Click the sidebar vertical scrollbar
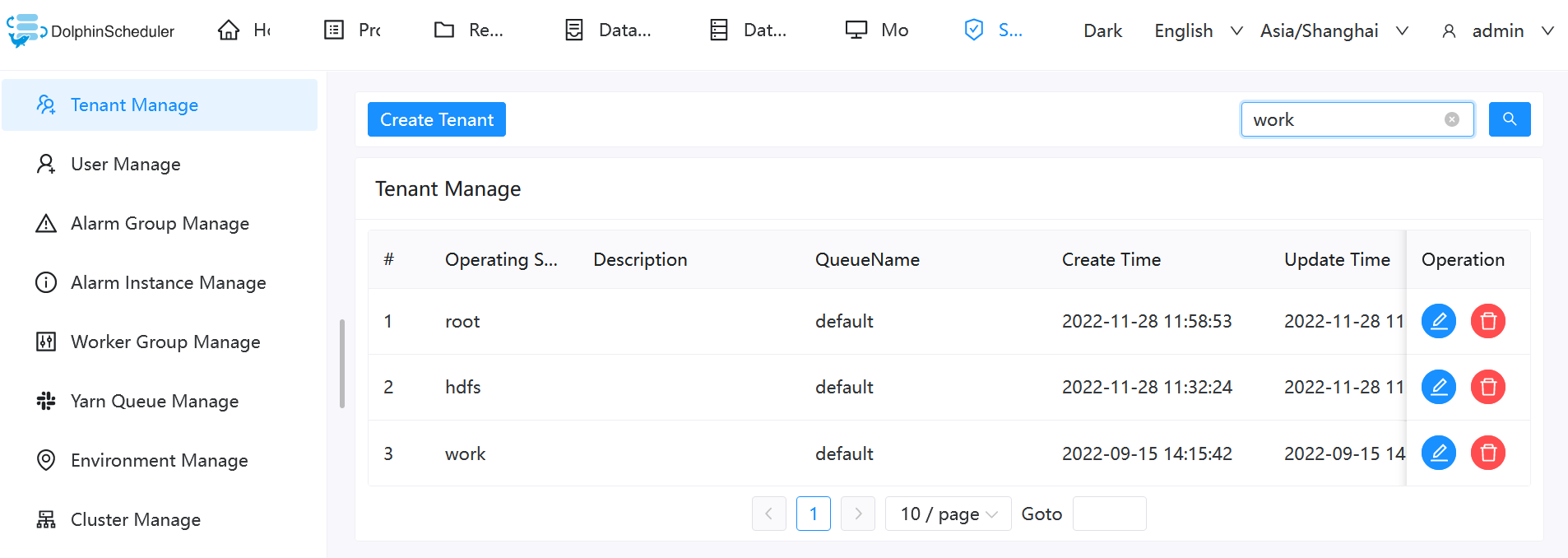1568x558 pixels. (x=342, y=364)
